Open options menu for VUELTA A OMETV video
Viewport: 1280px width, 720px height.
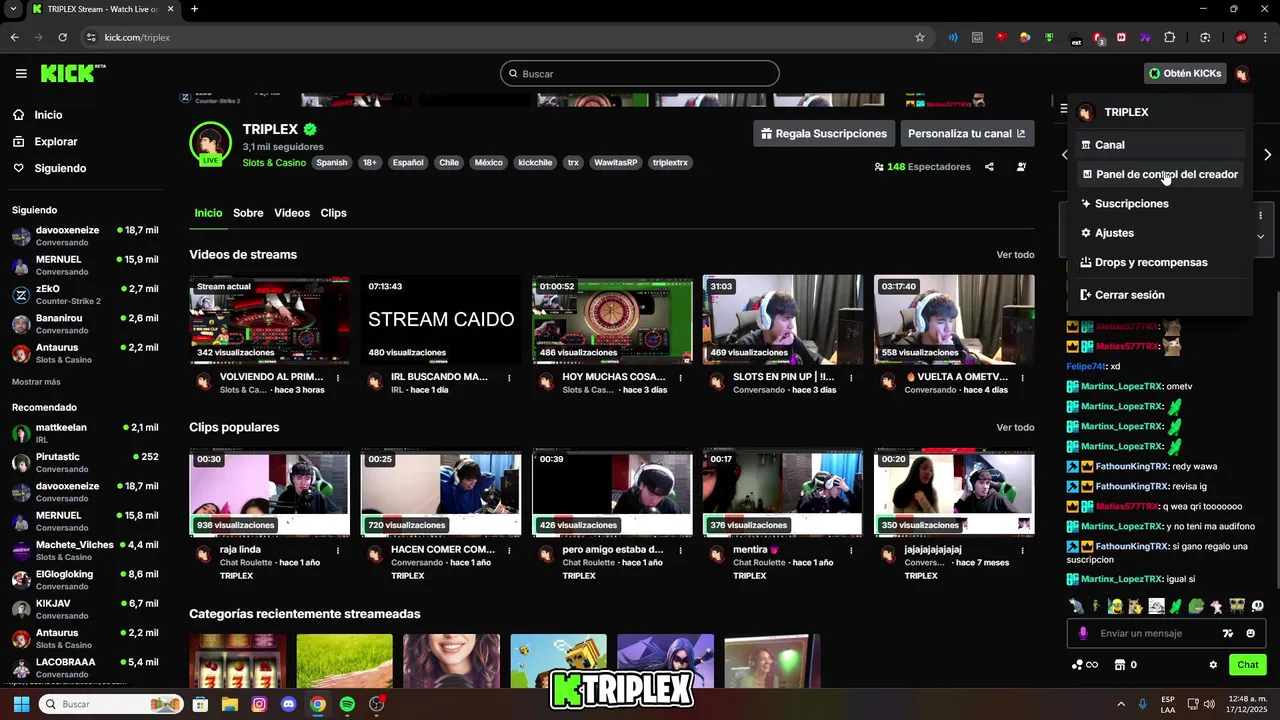[1022, 378]
